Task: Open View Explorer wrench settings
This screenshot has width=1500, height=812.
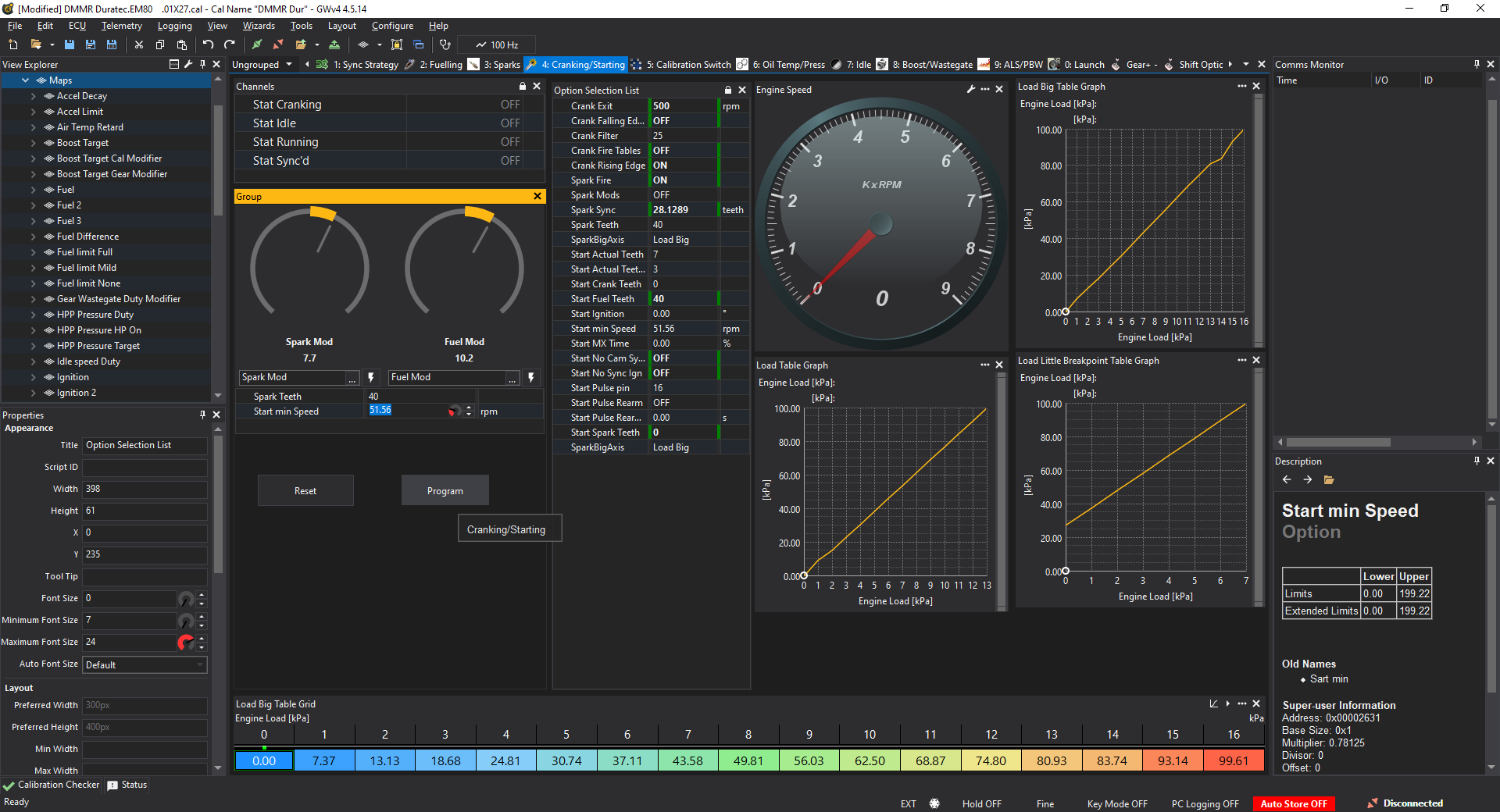Action: [188, 64]
